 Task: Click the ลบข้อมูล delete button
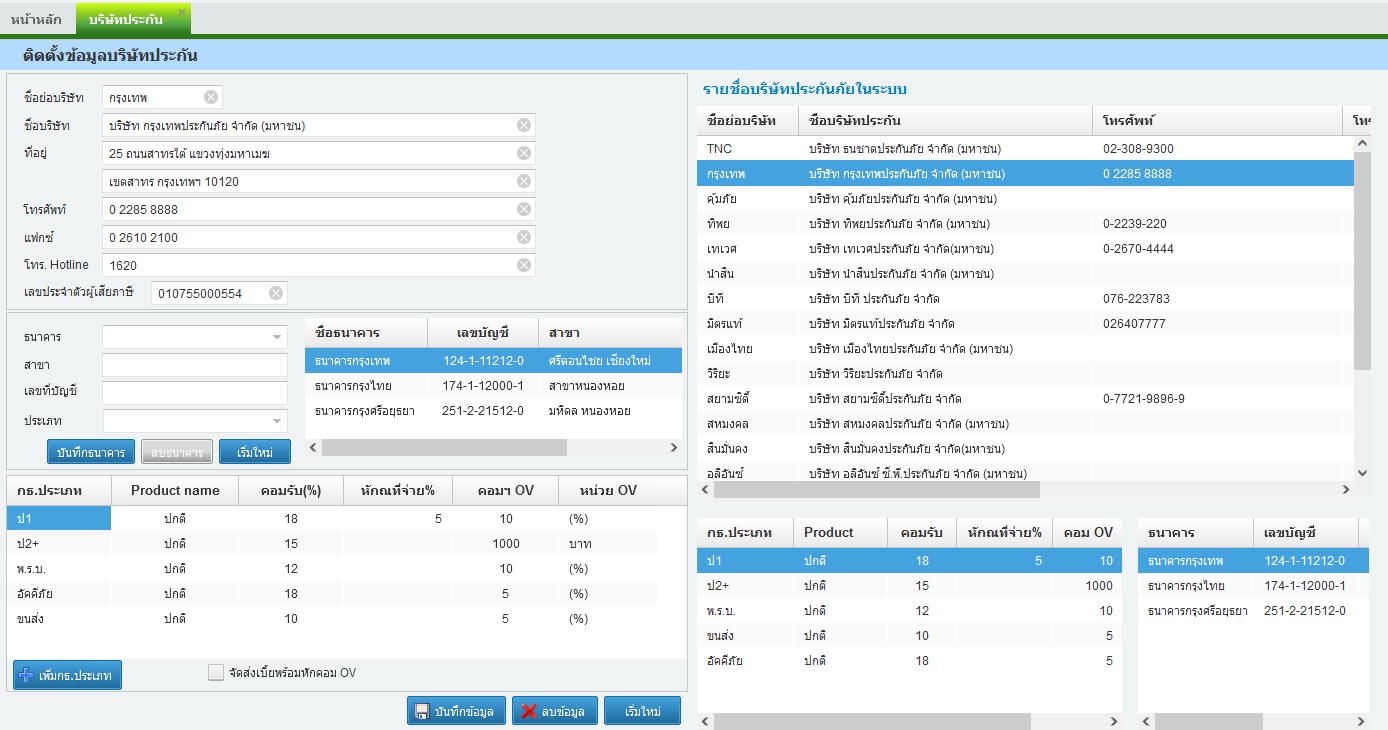[555, 711]
